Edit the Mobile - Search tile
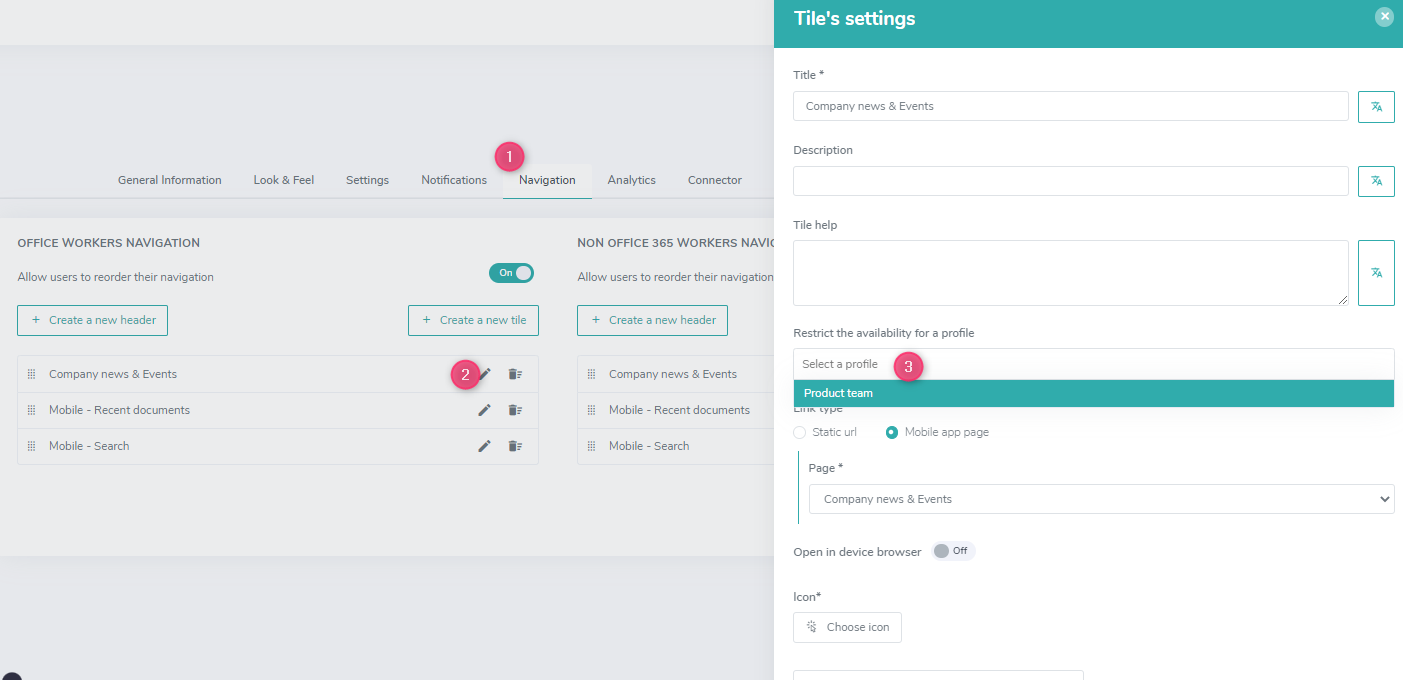The height and width of the screenshot is (680, 1403). pos(485,446)
